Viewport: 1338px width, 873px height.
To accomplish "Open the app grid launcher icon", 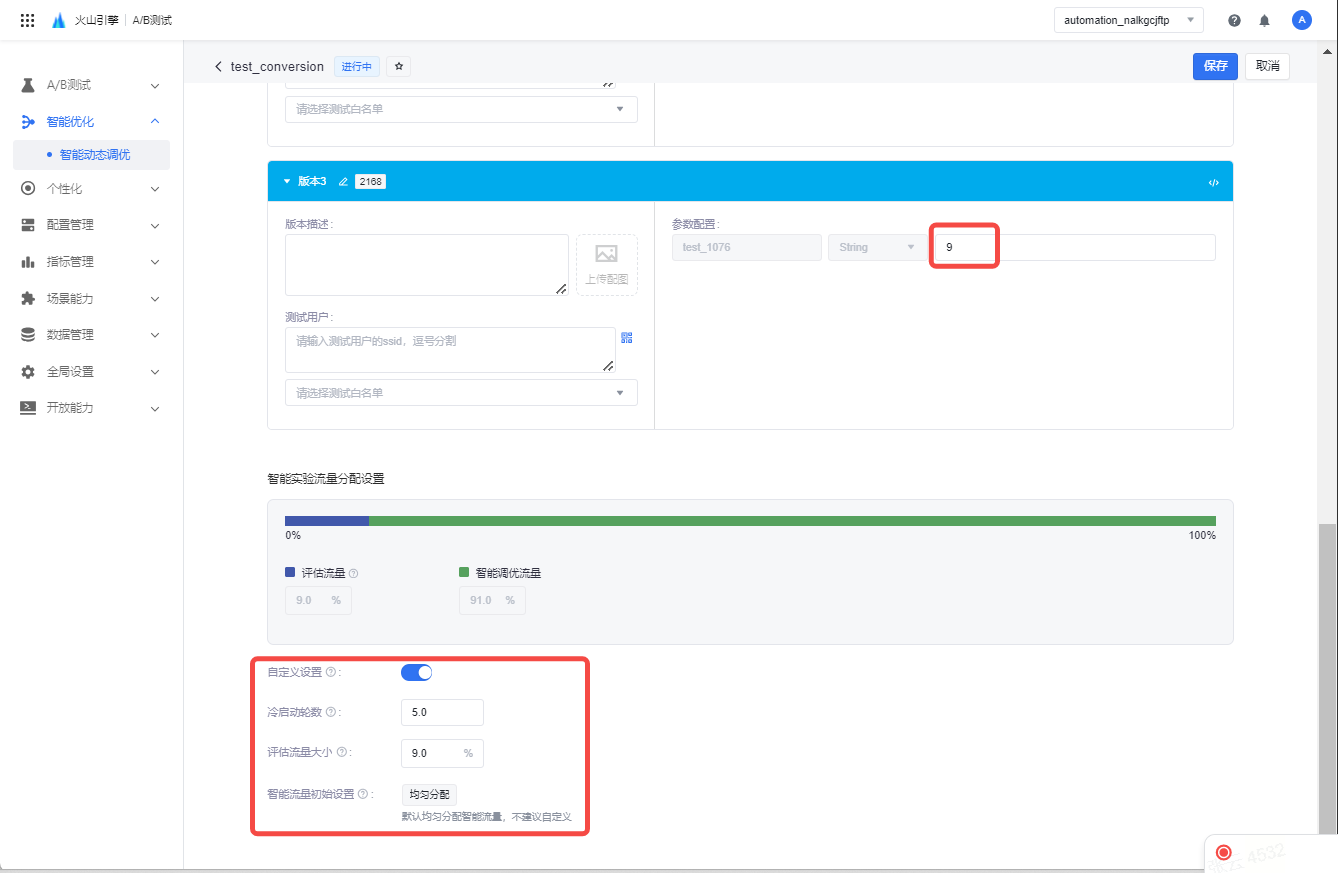I will point(28,20).
